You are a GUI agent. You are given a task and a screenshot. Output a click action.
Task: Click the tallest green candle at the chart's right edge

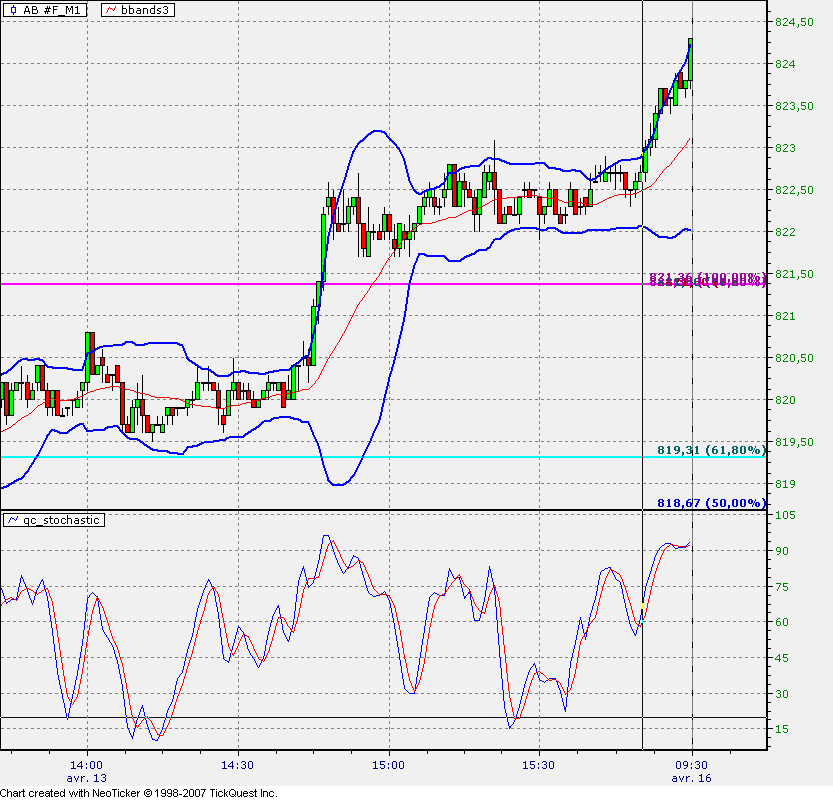coord(688,60)
